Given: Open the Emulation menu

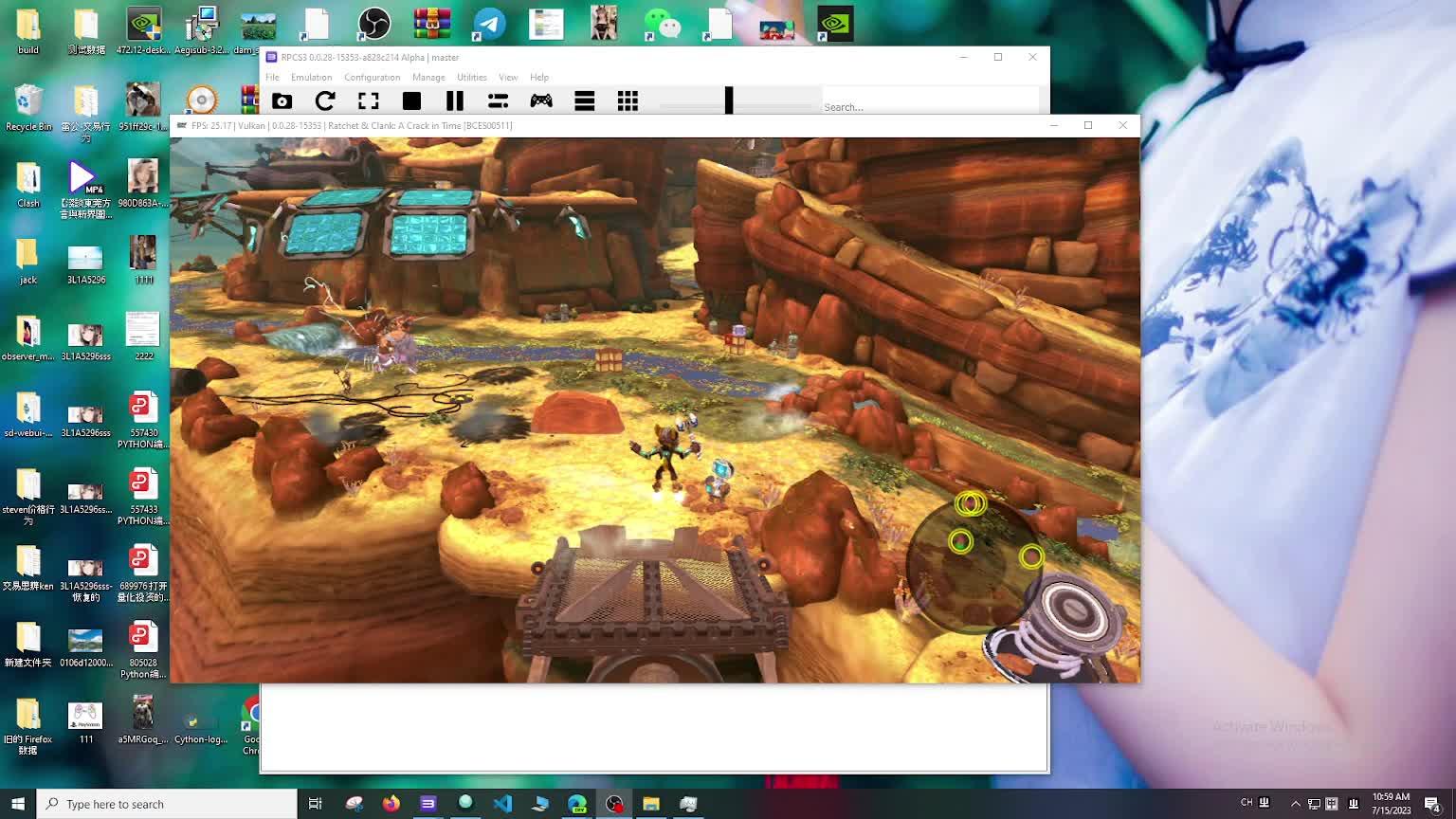Looking at the screenshot, I should point(311,77).
